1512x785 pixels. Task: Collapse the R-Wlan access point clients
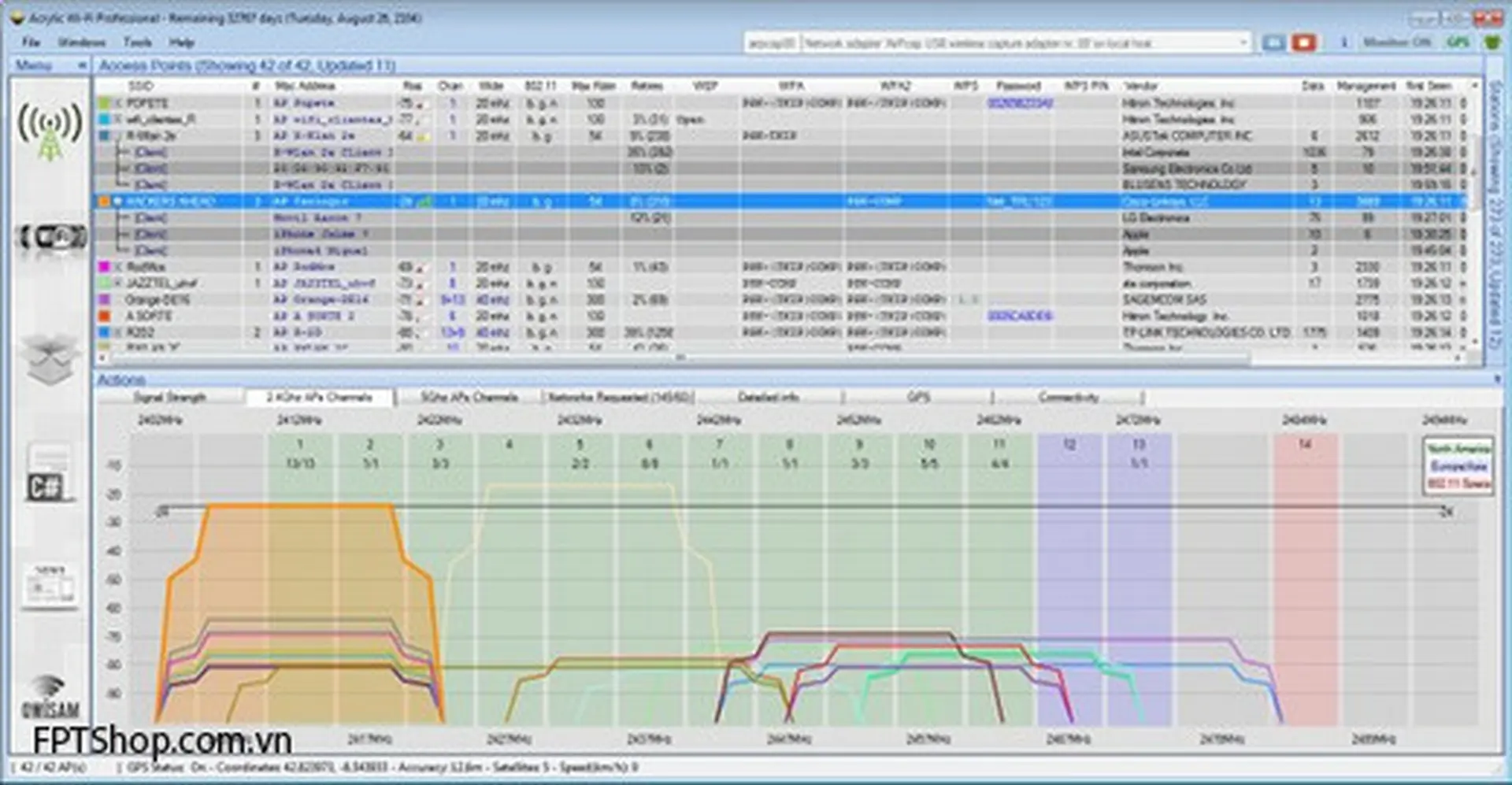119,135
